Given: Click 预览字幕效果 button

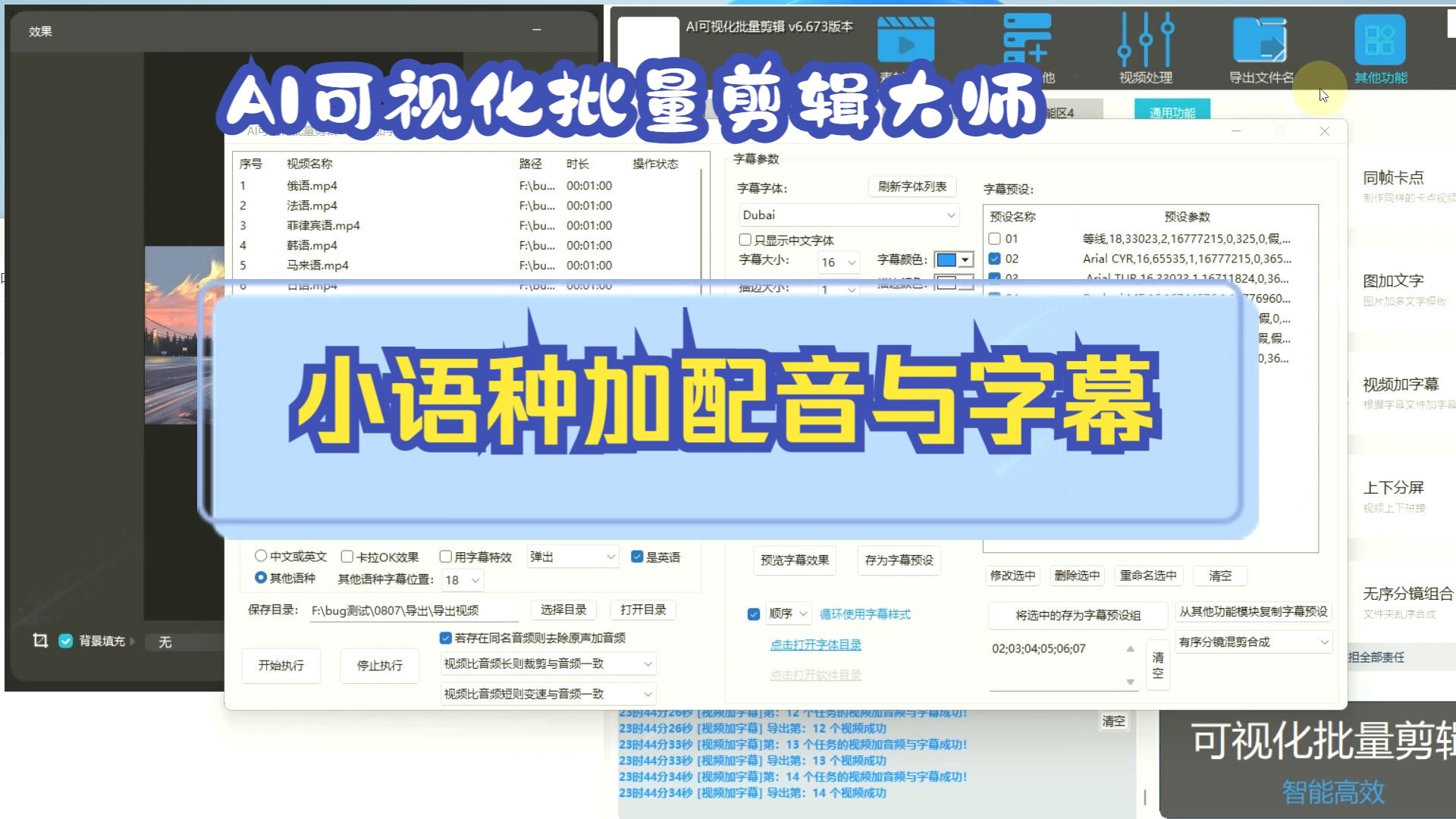Looking at the screenshot, I should click(794, 560).
